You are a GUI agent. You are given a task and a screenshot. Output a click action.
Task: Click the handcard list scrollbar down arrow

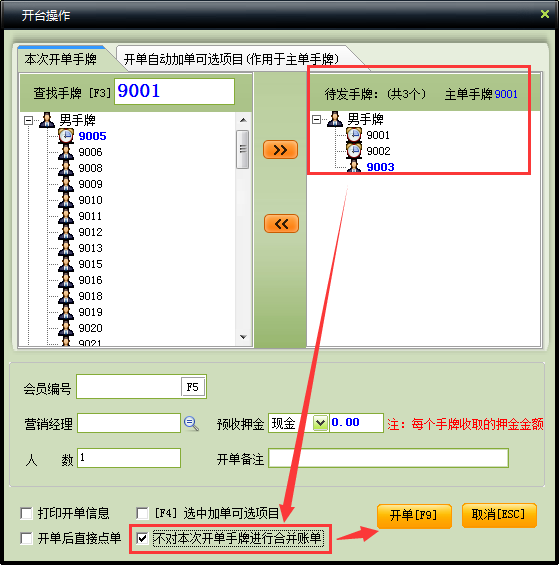pyautogui.click(x=243, y=337)
